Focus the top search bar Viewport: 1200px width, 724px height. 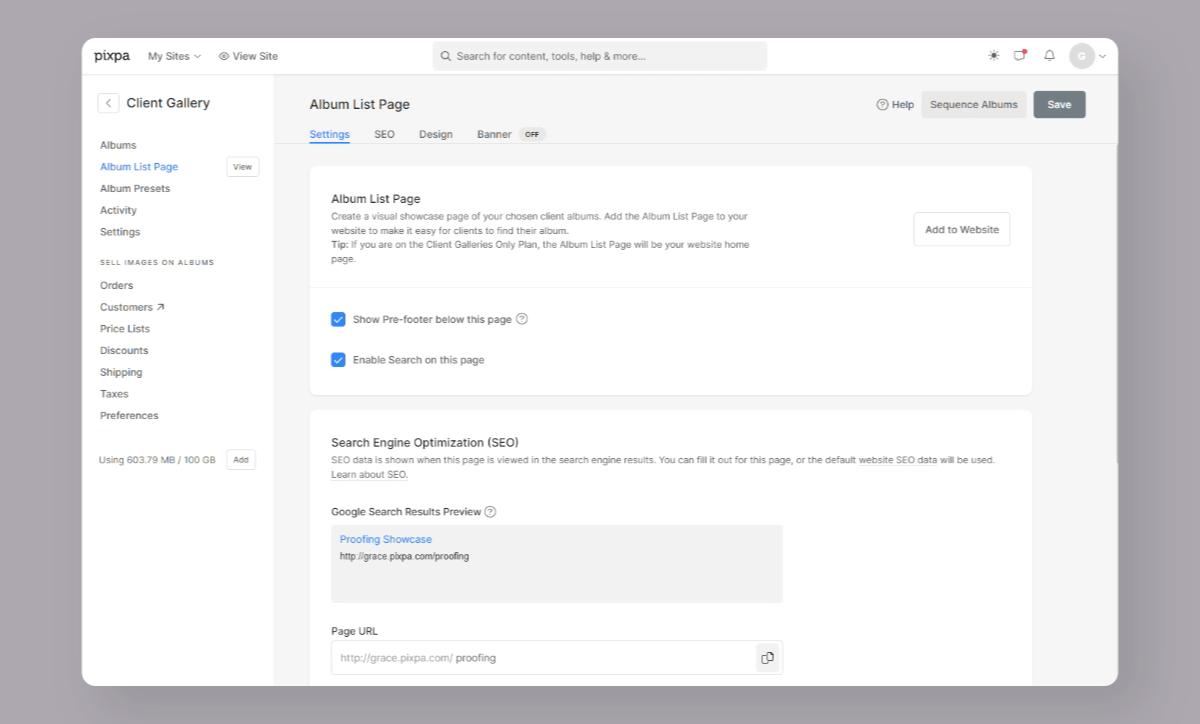point(600,56)
